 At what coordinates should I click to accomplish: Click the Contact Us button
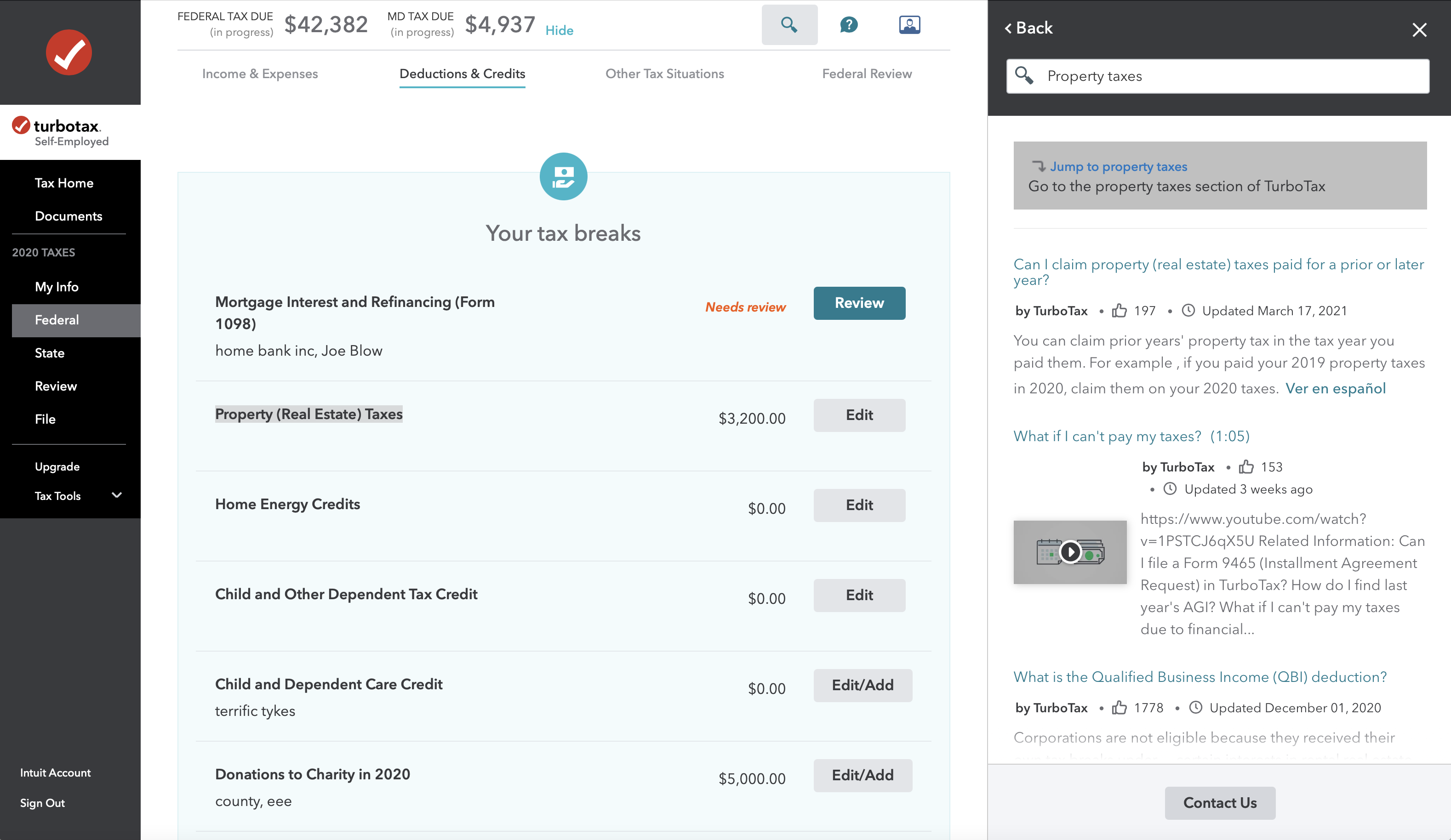(1220, 803)
